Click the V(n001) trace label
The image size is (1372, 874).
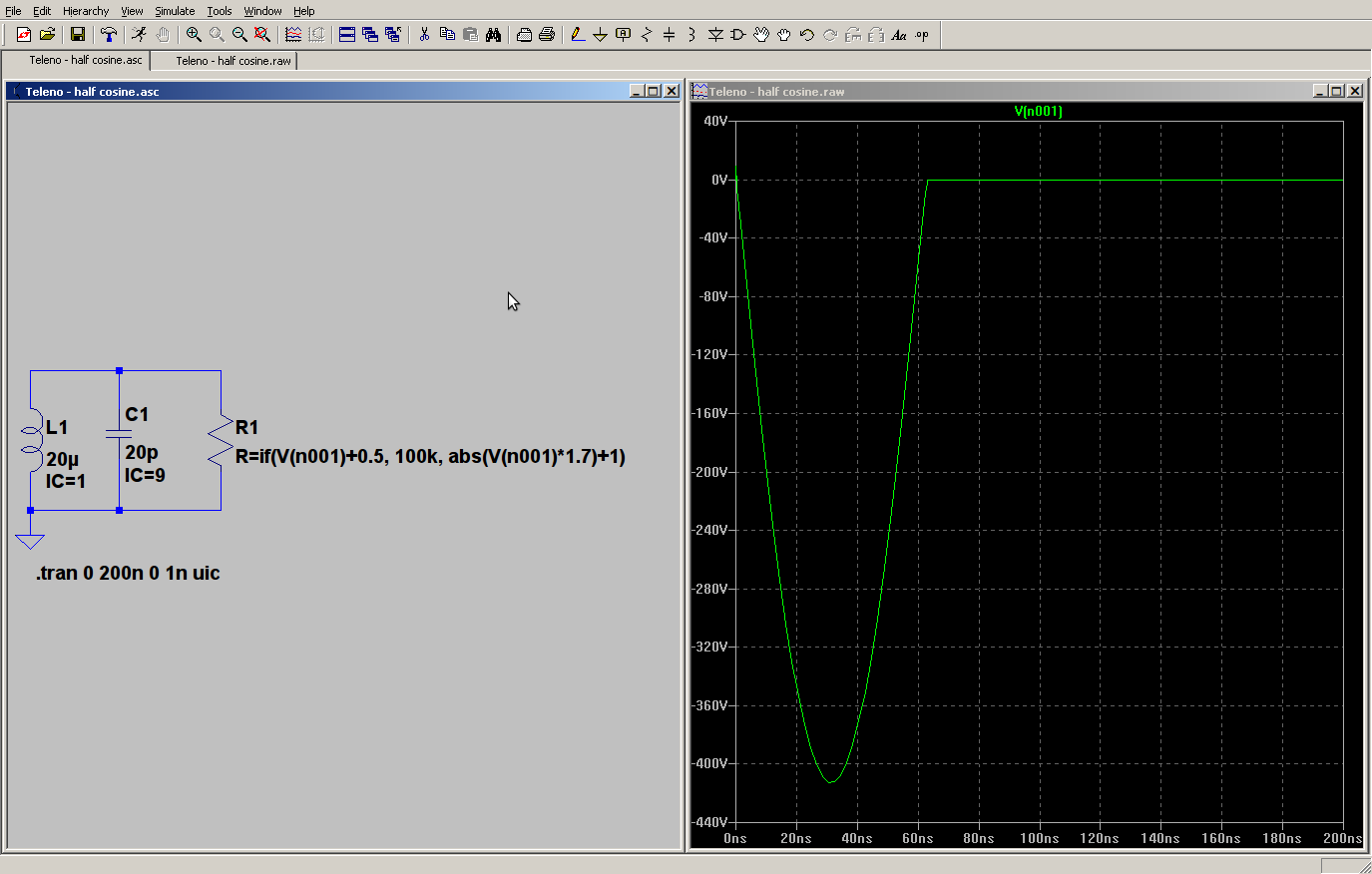[x=1038, y=112]
